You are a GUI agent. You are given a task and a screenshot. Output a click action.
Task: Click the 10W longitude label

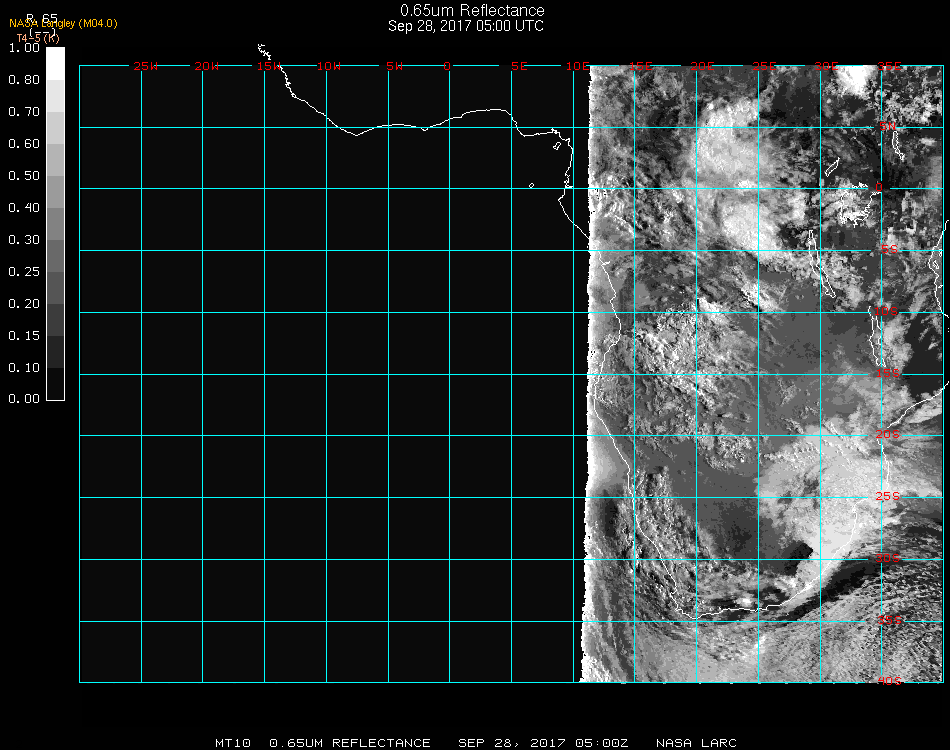pyautogui.click(x=329, y=66)
